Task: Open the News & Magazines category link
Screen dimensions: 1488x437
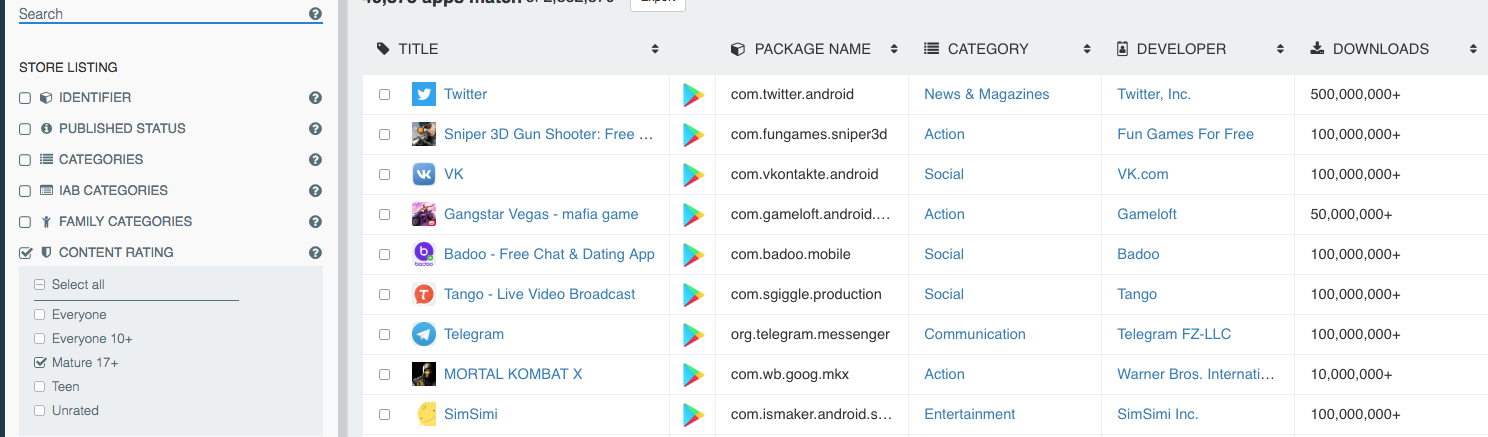Action: pos(987,94)
